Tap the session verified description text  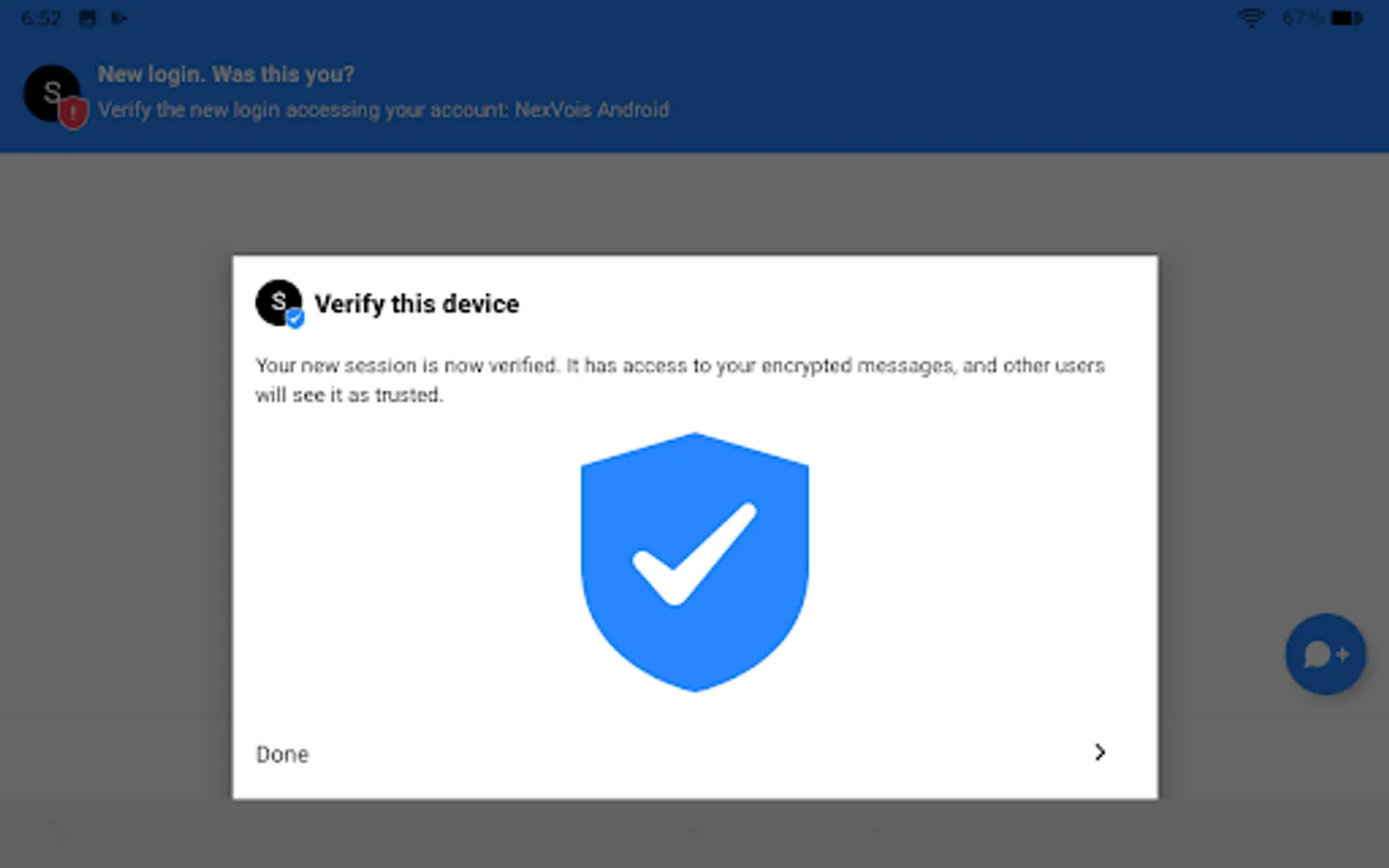679,379
